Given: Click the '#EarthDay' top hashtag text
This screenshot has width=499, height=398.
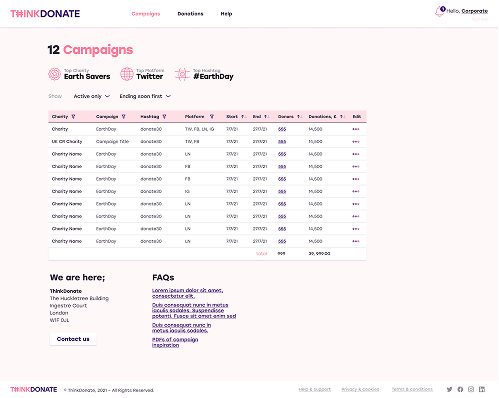Looking at the screenshot, I should 213,77.
